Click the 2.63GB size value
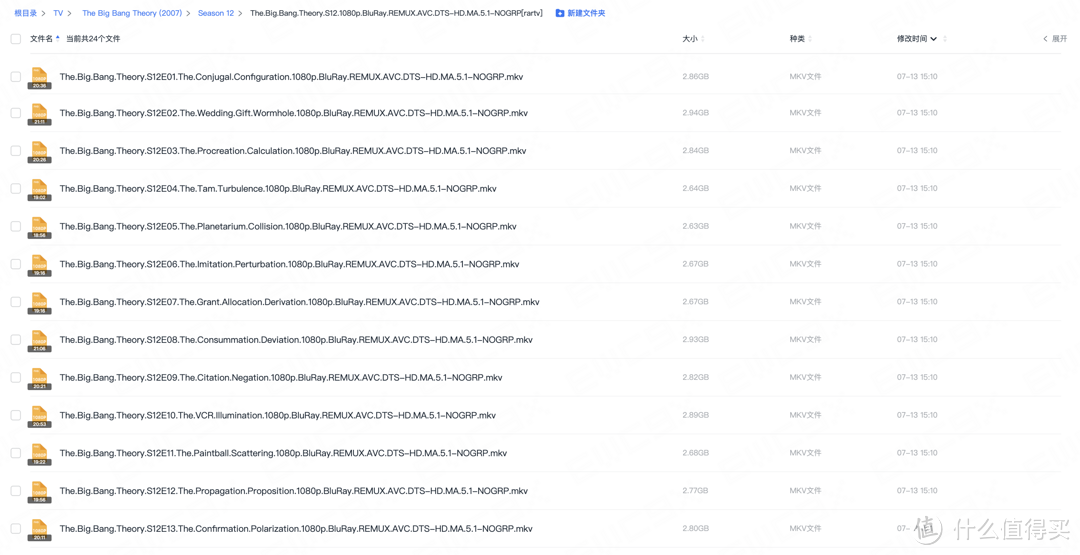 tap(695, 227)
